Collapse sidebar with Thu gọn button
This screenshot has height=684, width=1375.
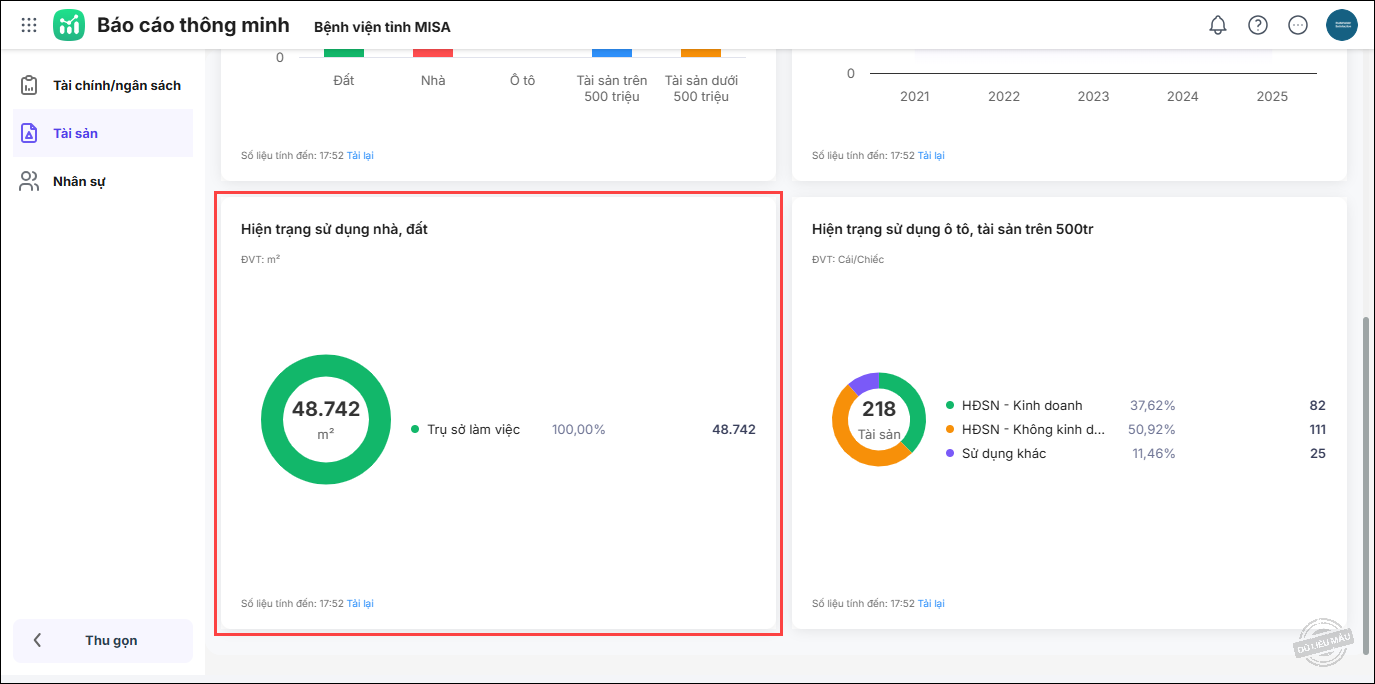[x=102, y=640]
